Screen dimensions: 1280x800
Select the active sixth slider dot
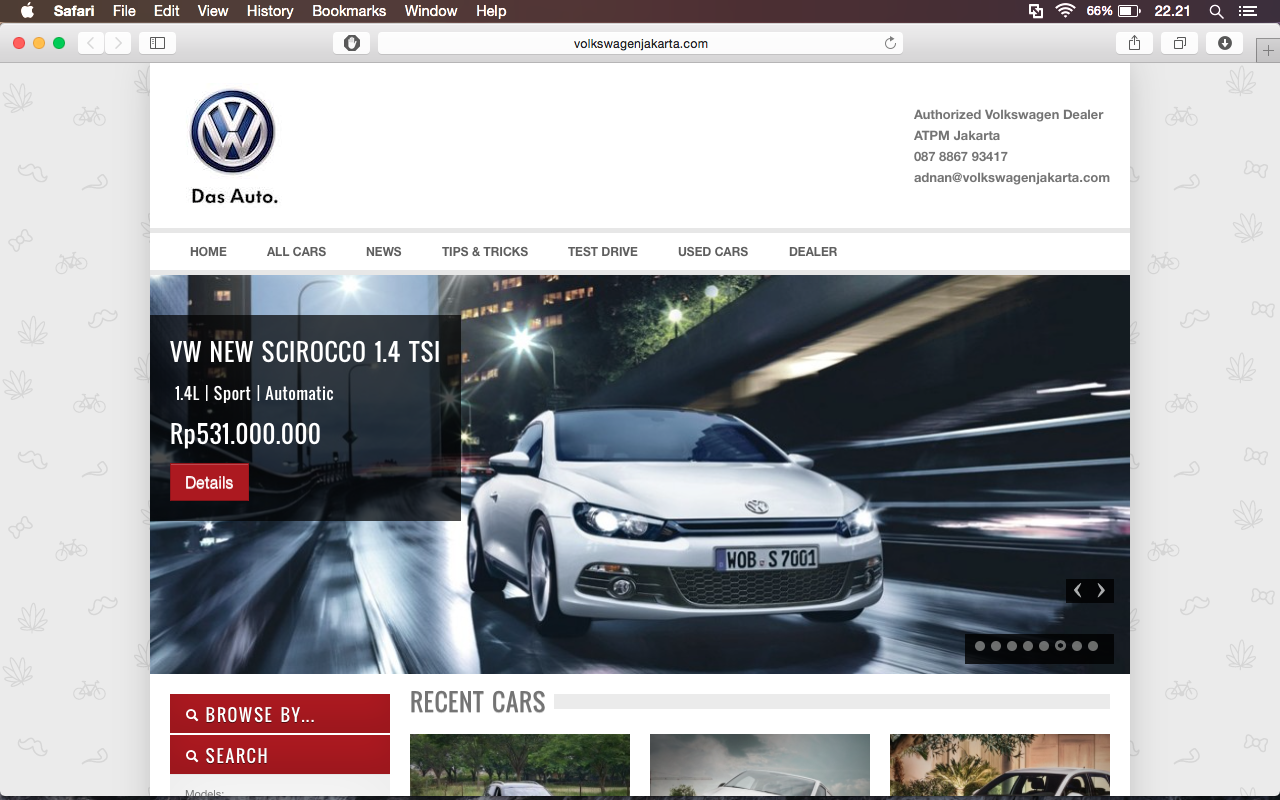tap(1060, 646)
